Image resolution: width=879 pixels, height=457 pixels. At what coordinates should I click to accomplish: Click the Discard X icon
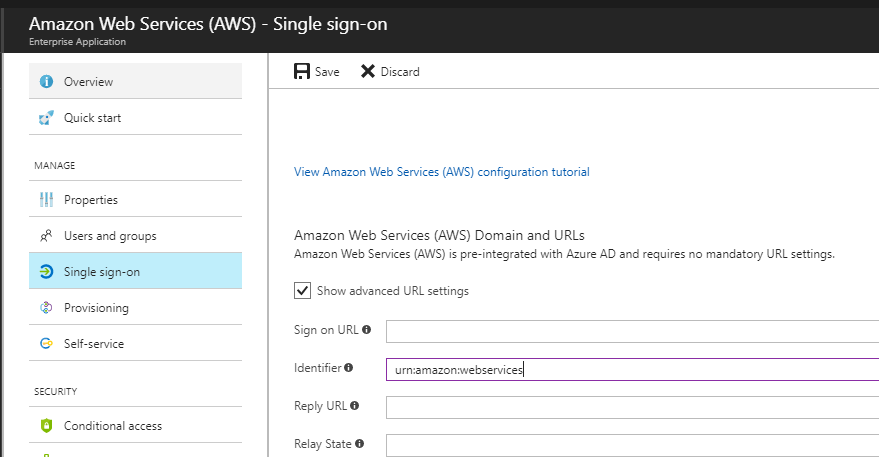tap(368, 71)
